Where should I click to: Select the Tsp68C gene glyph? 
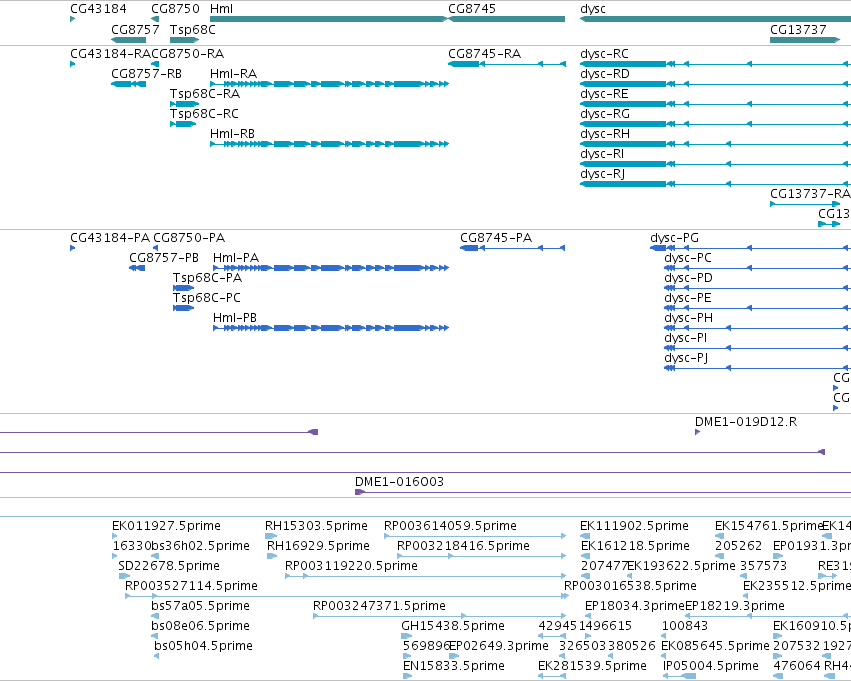coord(185,40)
